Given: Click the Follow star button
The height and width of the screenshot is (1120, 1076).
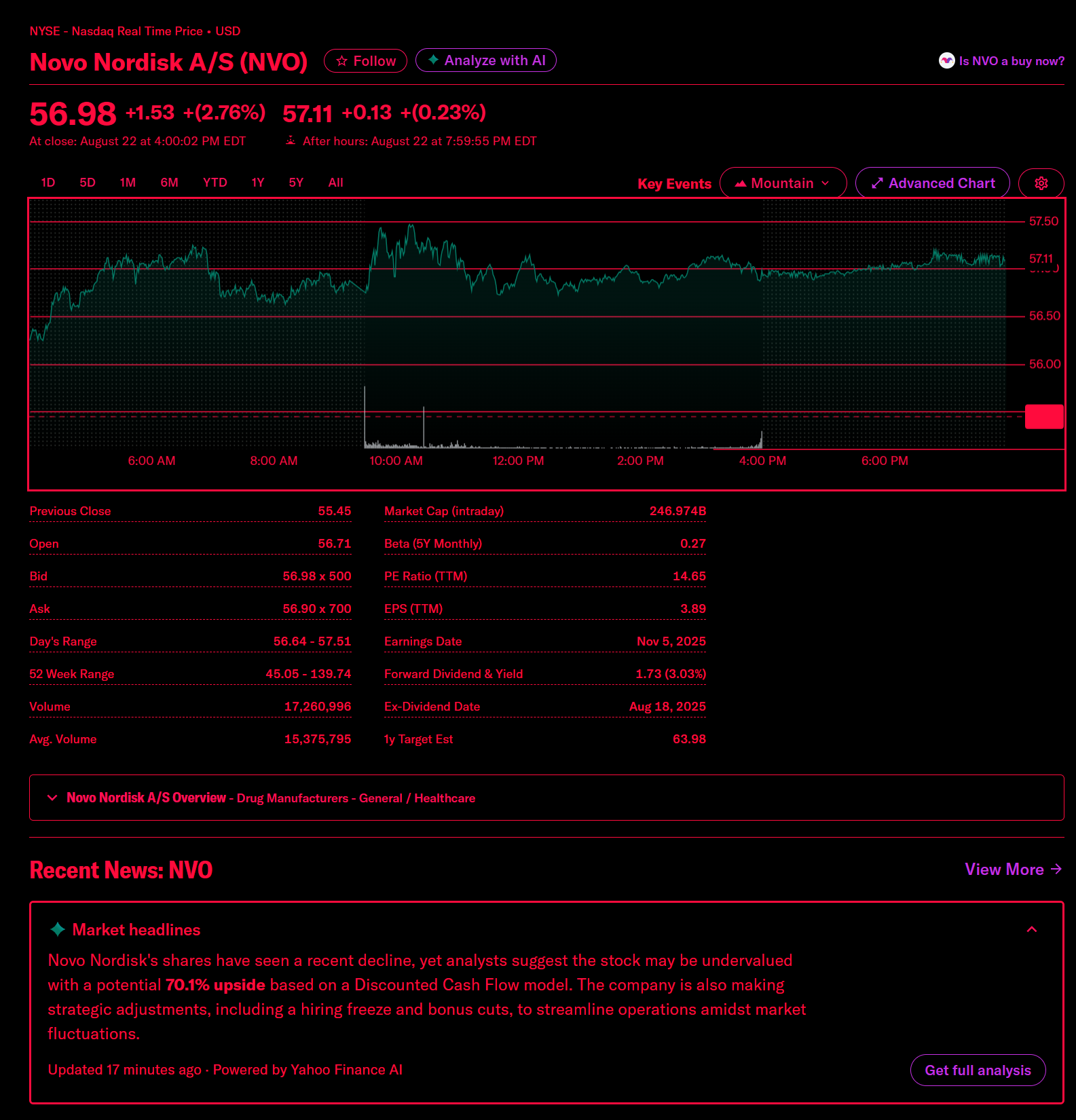Looking at the screenshot, I should coord(365,61).
